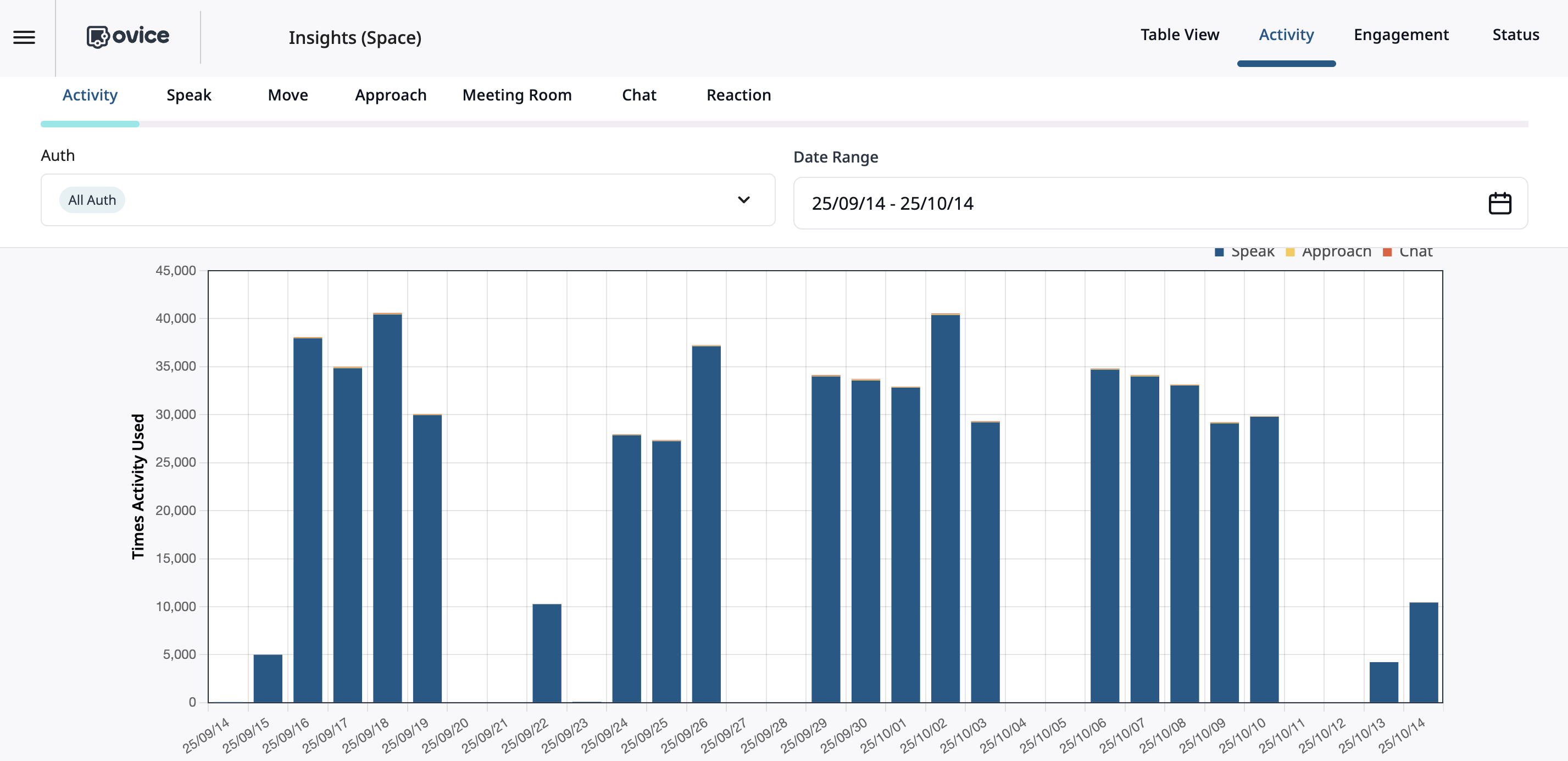Select the Move sub-tab
Viewport: 1568px width, 761px height.
click(288, 95)
